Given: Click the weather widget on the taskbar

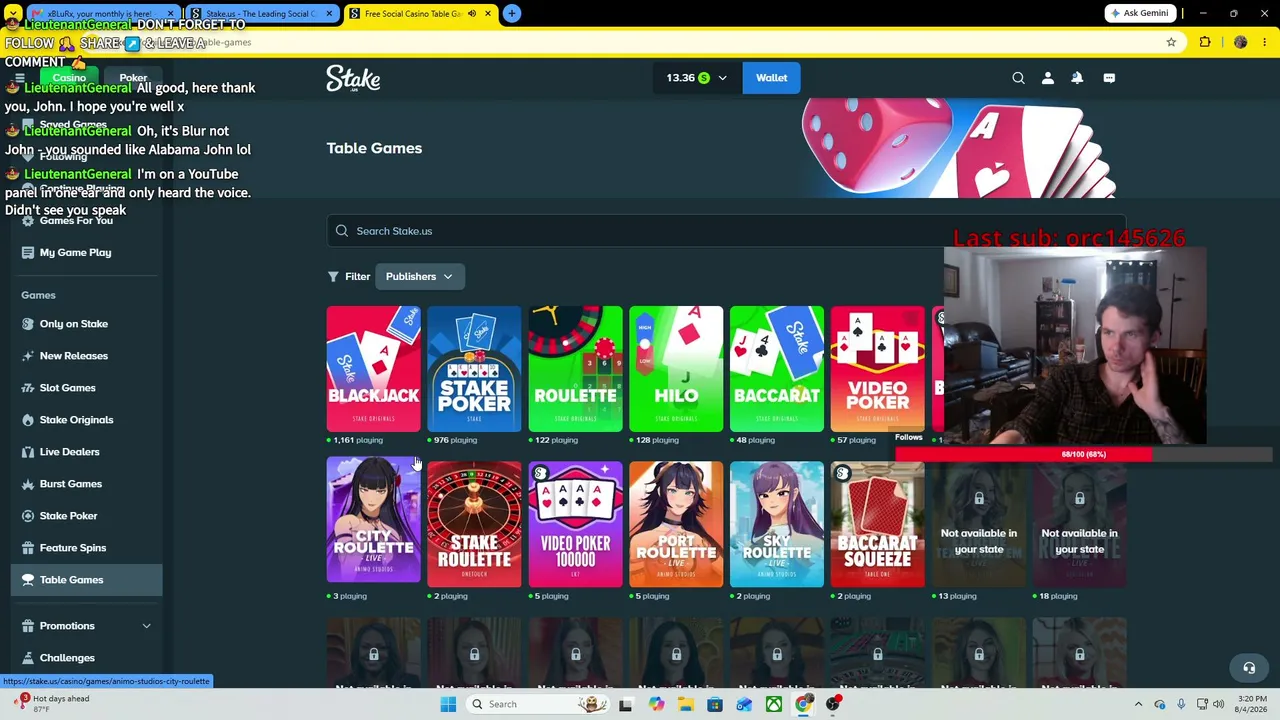Looking at the screenshot, I should pos(52,704).
